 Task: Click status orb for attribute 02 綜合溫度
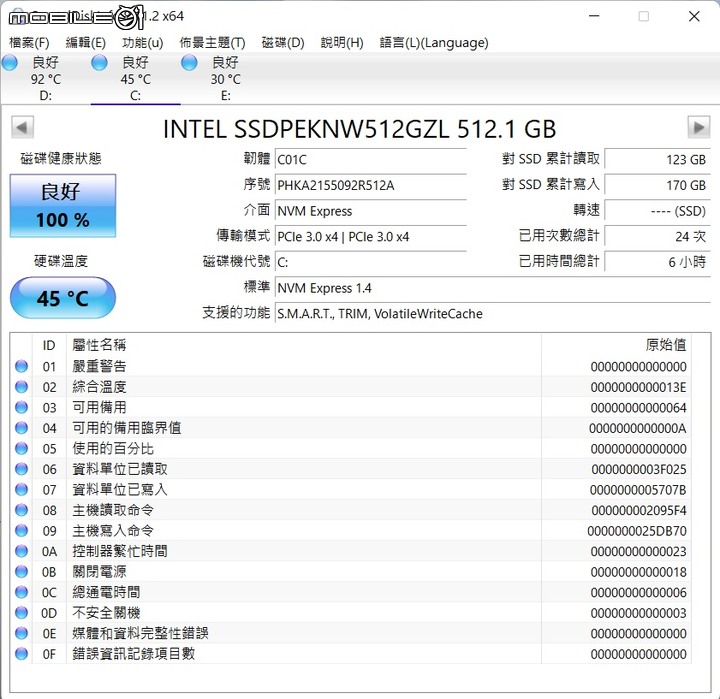click(x=21, y=387)
